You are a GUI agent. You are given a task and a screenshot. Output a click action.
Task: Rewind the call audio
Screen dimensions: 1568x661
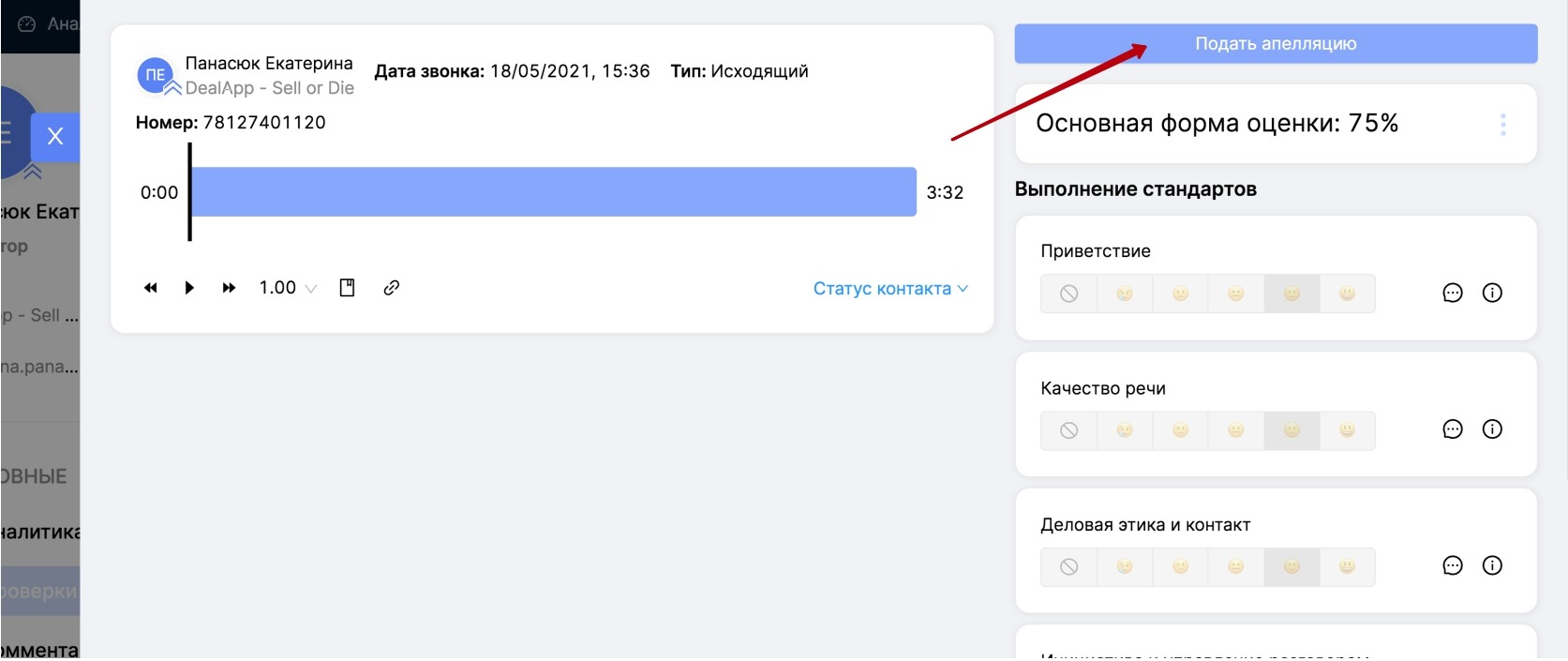click(151, 288)
